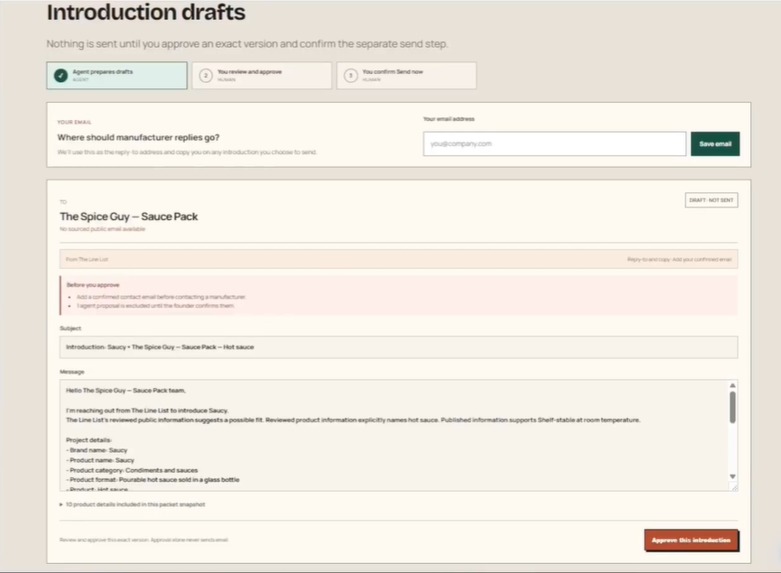Click 'Product format: Pourable hot sauce' line

[153, 480]
